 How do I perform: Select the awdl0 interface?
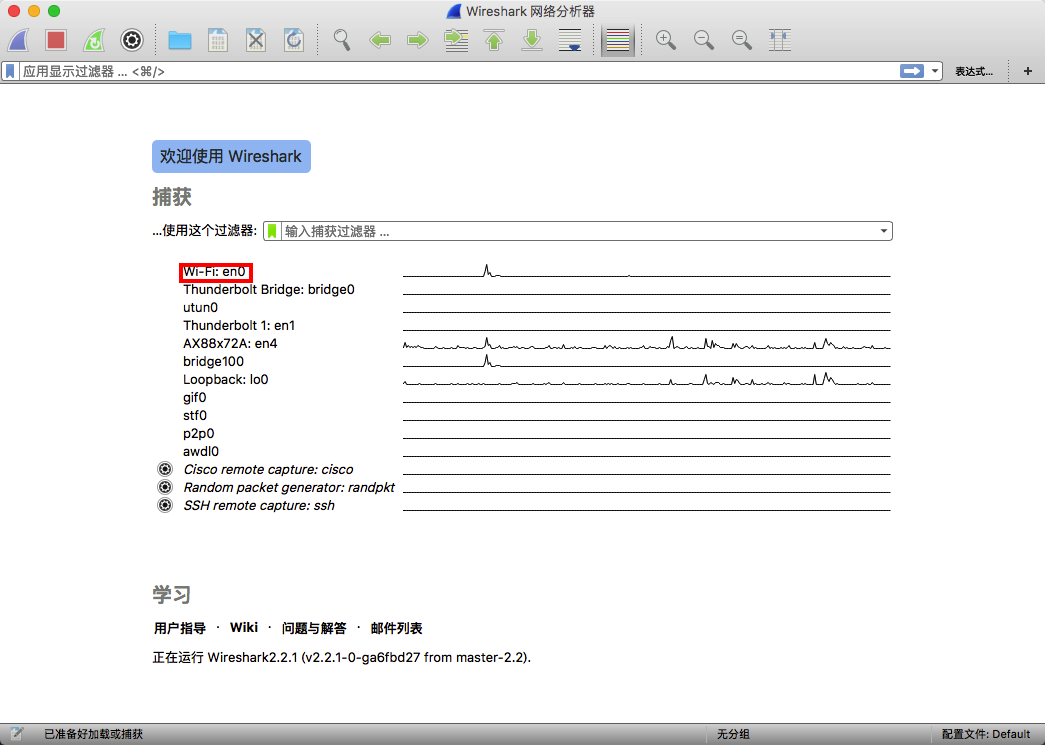[201, 452]
